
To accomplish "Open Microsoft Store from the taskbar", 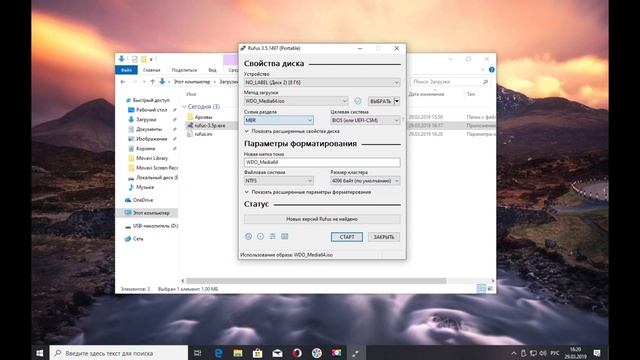I will 258,353.
